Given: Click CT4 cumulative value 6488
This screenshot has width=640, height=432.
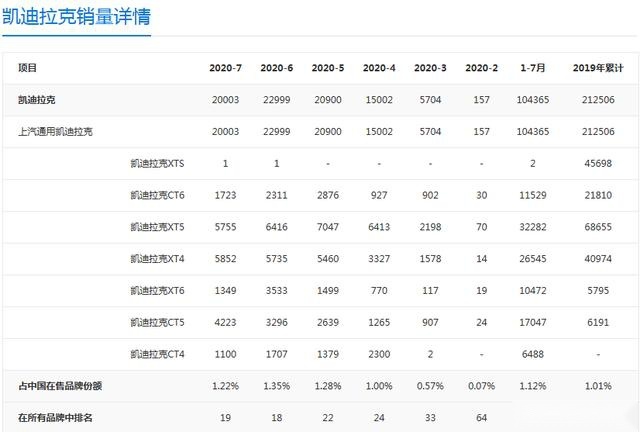Looking at the screenshot, I should pyautogui.click(x=533, y=354).
